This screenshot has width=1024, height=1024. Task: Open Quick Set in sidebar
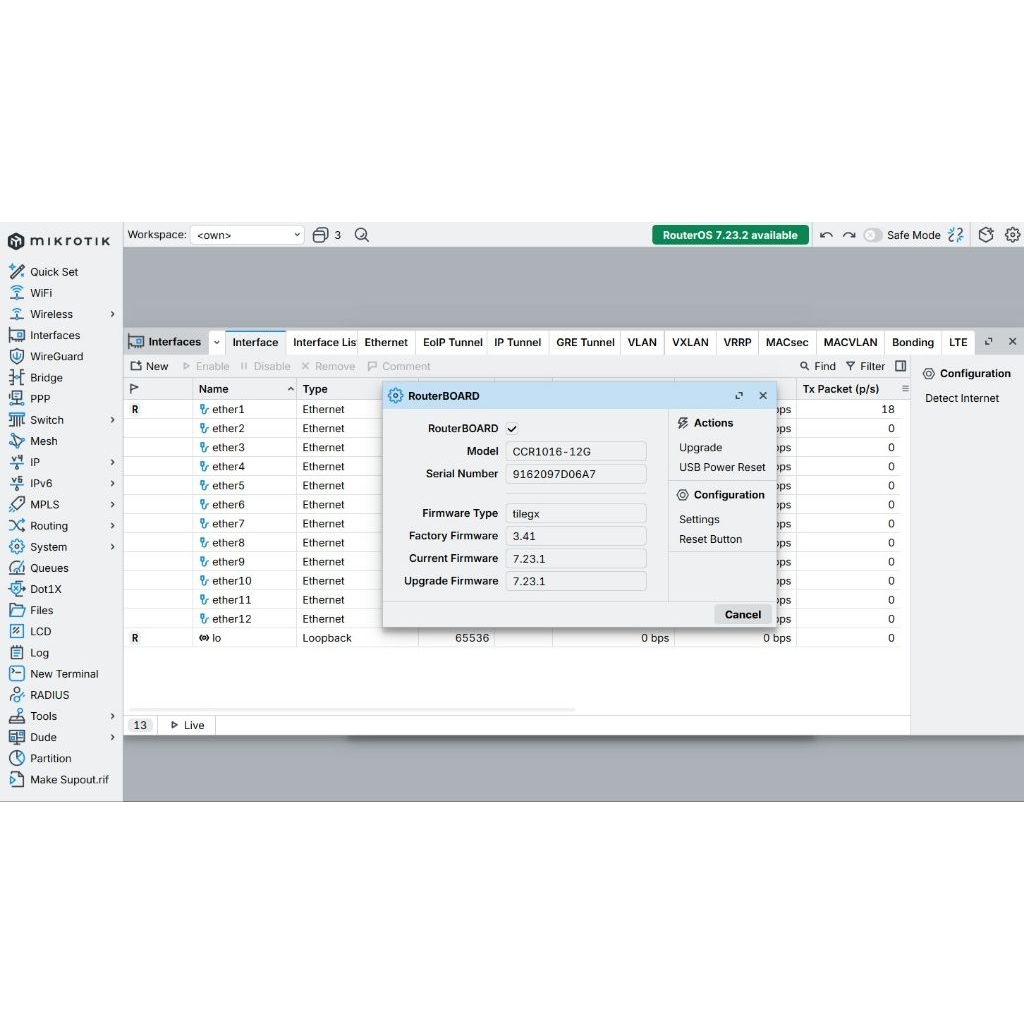tap(54, 272)
